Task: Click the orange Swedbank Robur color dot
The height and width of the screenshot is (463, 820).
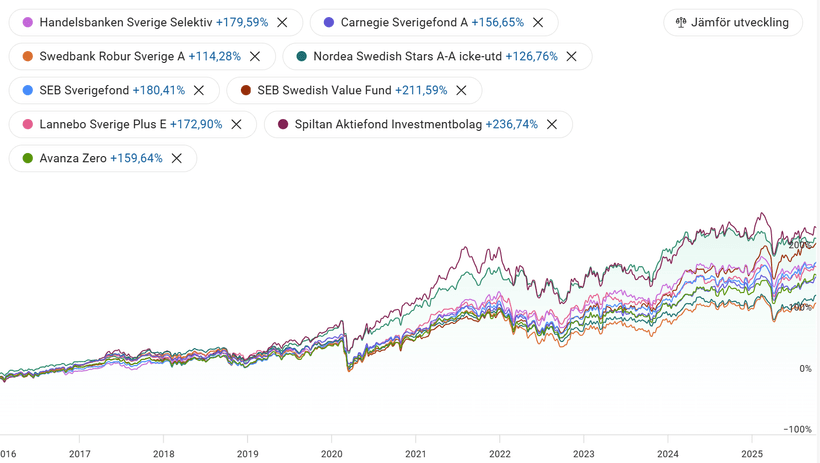Action: pyautogui.click(x=28, y=56)
